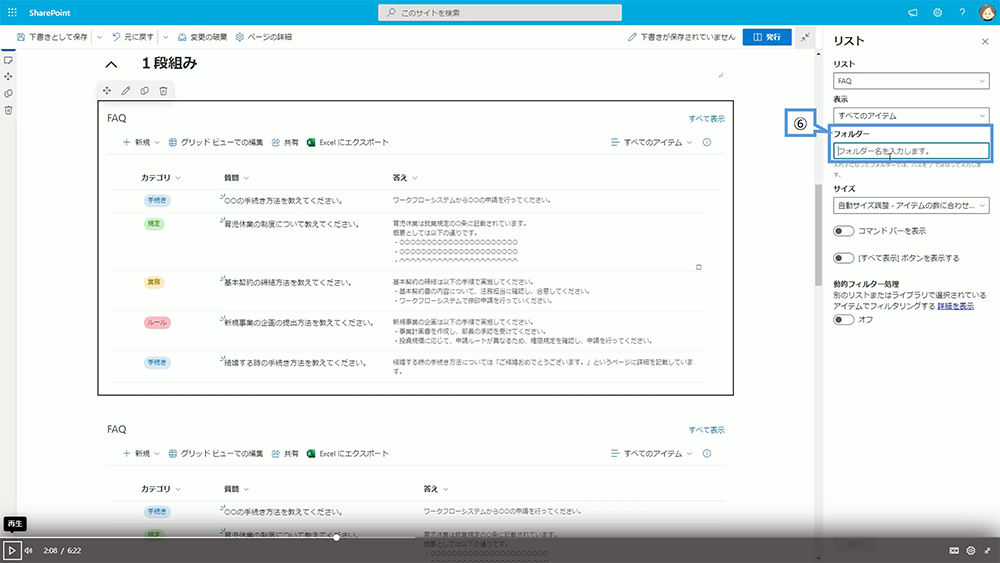Click the folder name input field
Viewport: 1000px width, 563px height.
911,151
